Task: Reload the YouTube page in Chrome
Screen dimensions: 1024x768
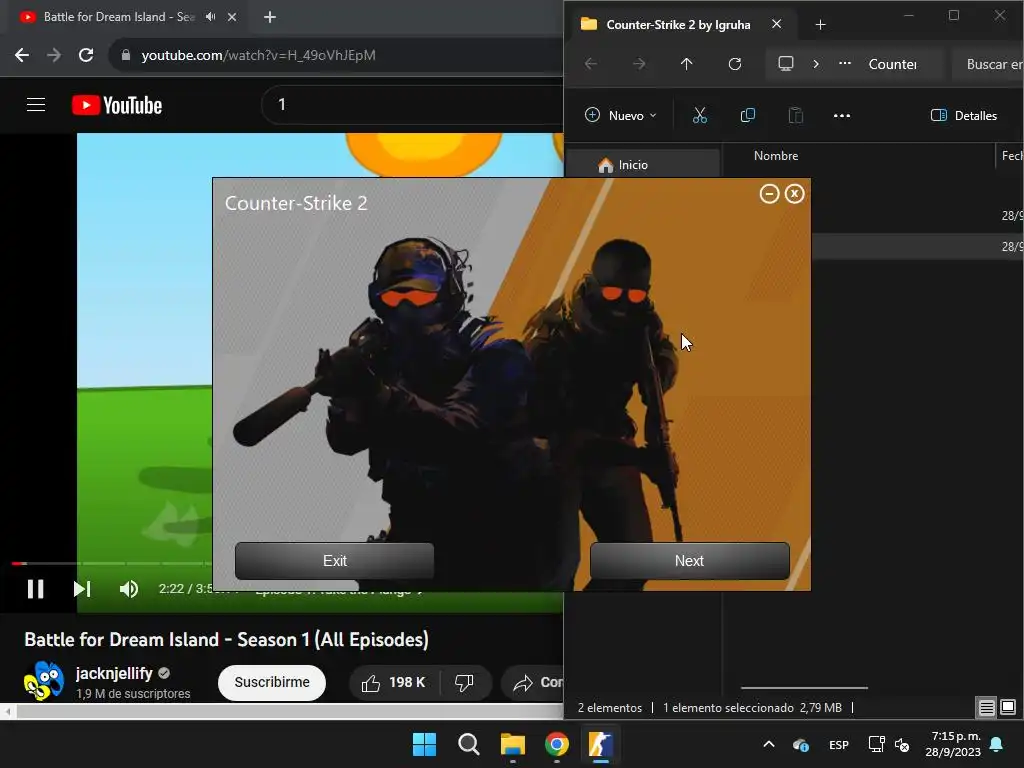Action: (86, 55)
